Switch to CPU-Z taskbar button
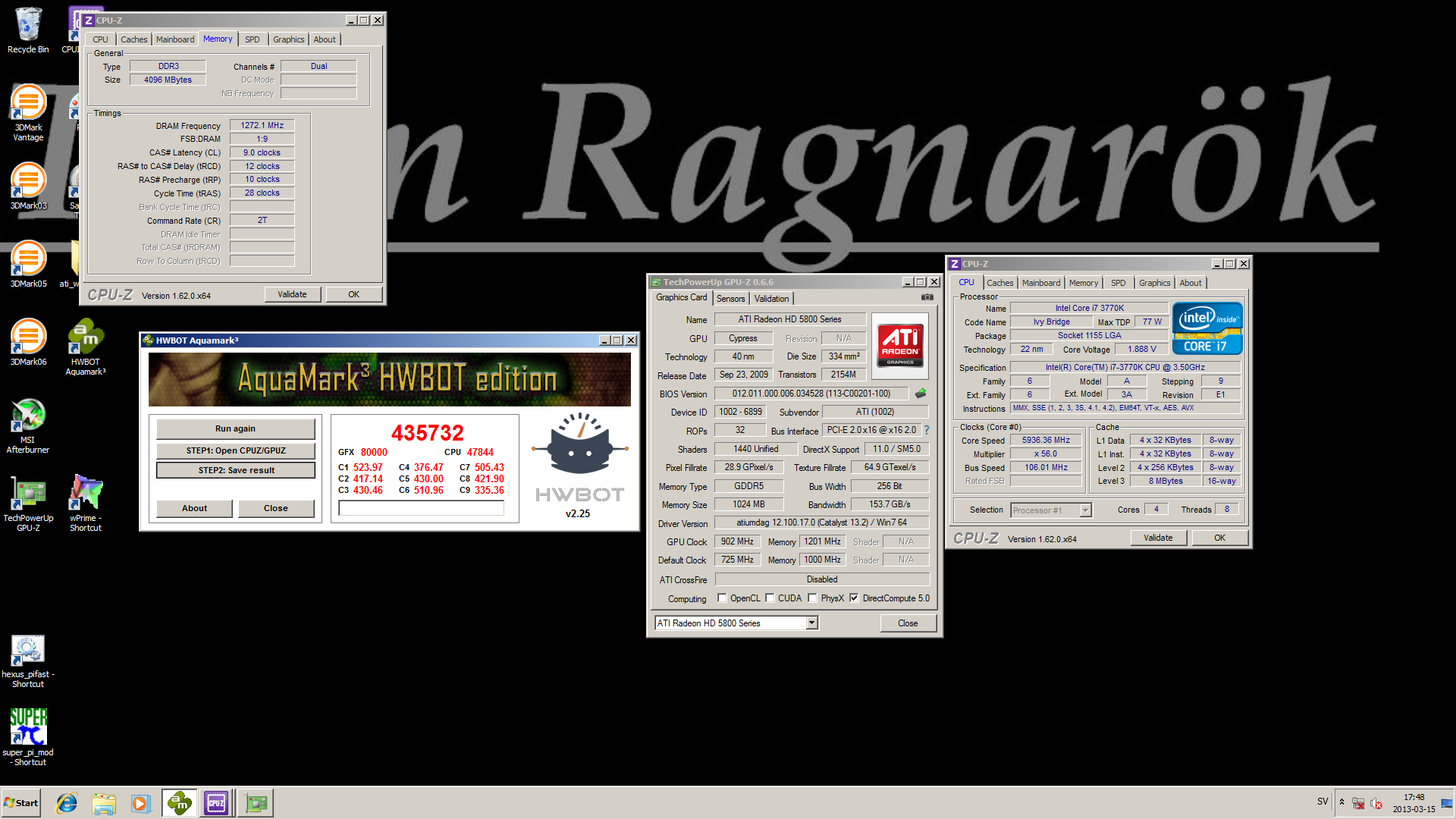 (217, 803)
